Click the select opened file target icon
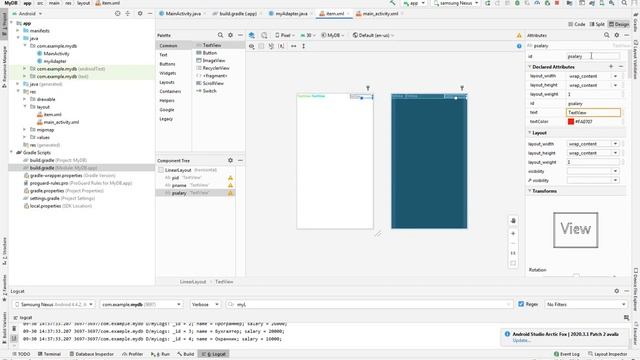Screen dimensions: 640x360 coord(118,13)
